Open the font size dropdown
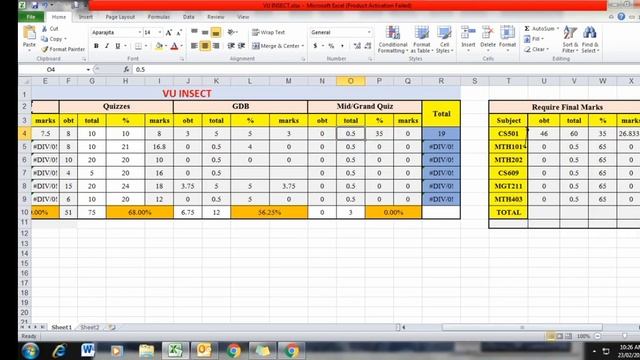Image resolution: width=640 pixels, height=360 pixels. pos(160,32)
